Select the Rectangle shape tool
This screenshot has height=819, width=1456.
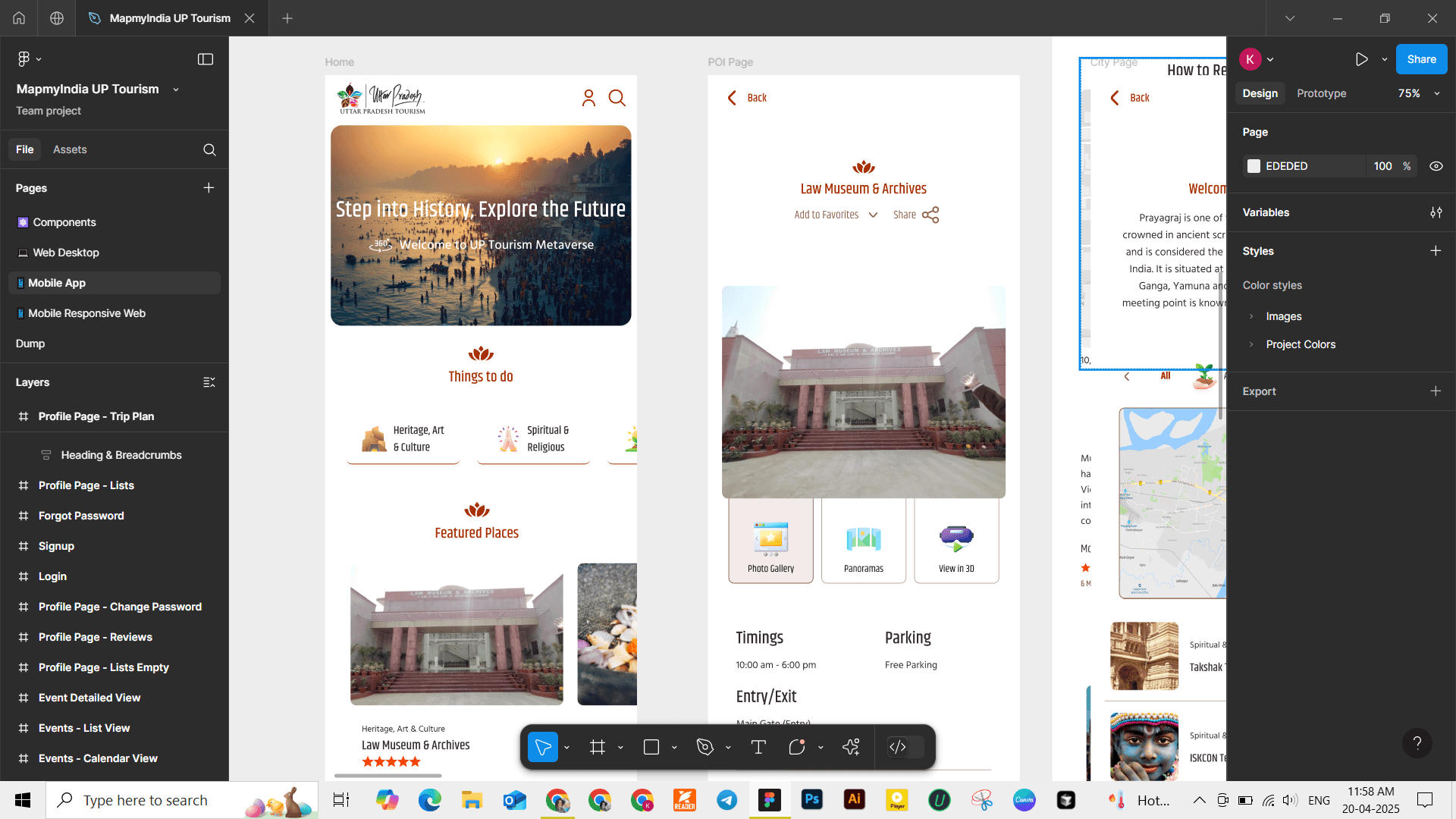pos(651,747)
